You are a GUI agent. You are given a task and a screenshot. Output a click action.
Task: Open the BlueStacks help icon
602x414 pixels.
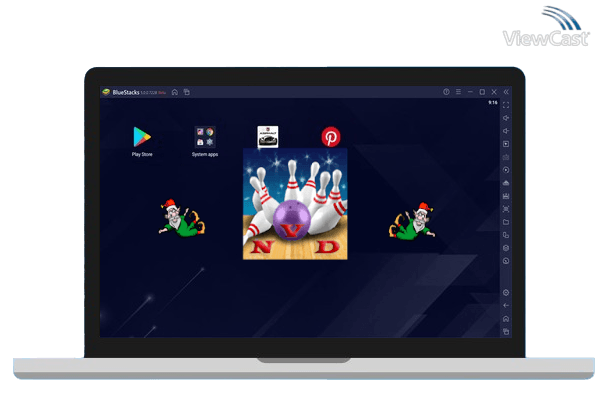[446, 92]
